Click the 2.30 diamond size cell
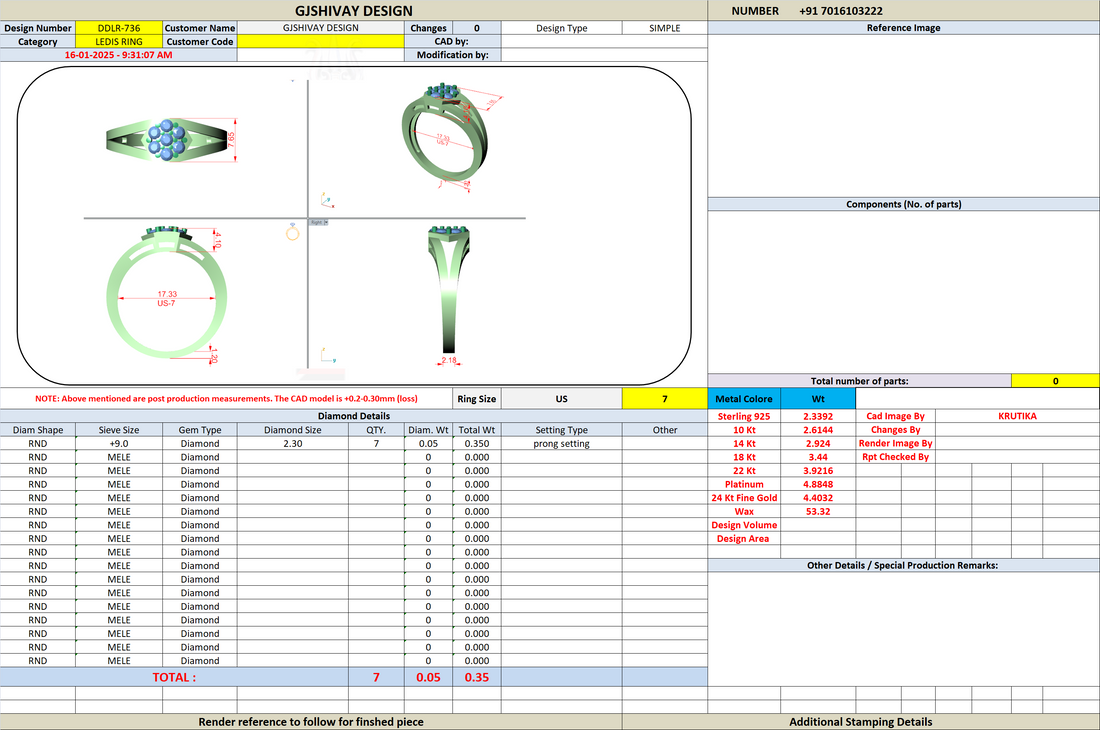 293,443
